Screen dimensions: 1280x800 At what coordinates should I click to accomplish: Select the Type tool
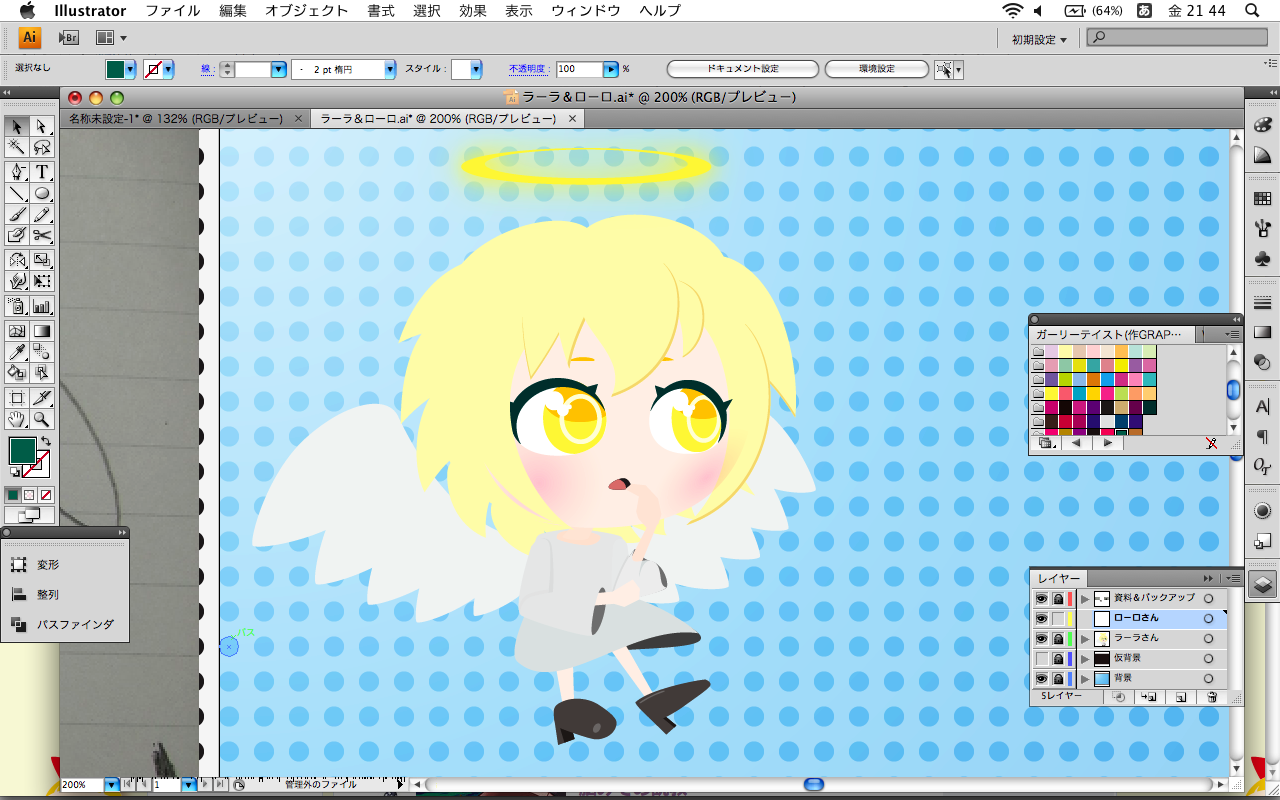click(42, 172)
